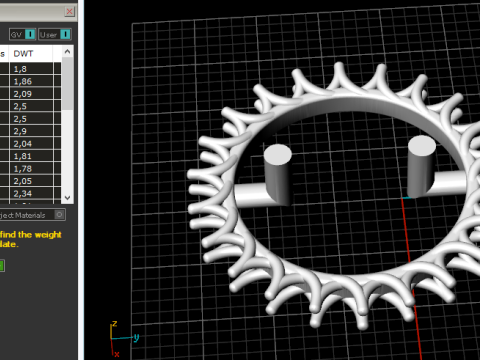Toggle the User switch
Screen dimensions: 480x360
[55, 34]
